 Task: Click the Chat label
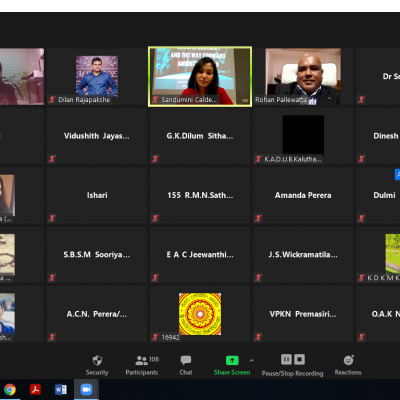click(x=186, y=372)
